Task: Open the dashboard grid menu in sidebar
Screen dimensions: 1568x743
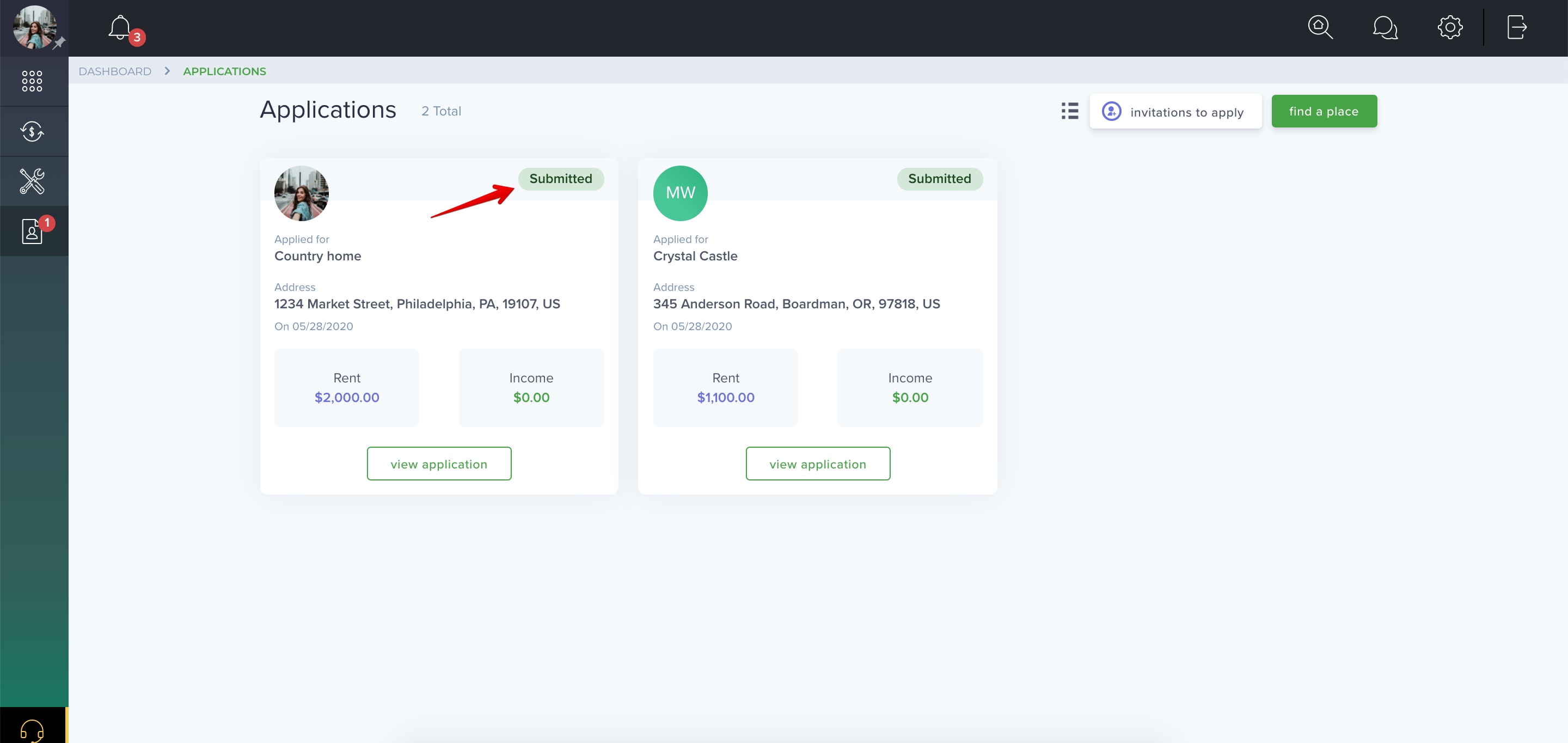Action: pyautogui.click(x=32, y=81)
